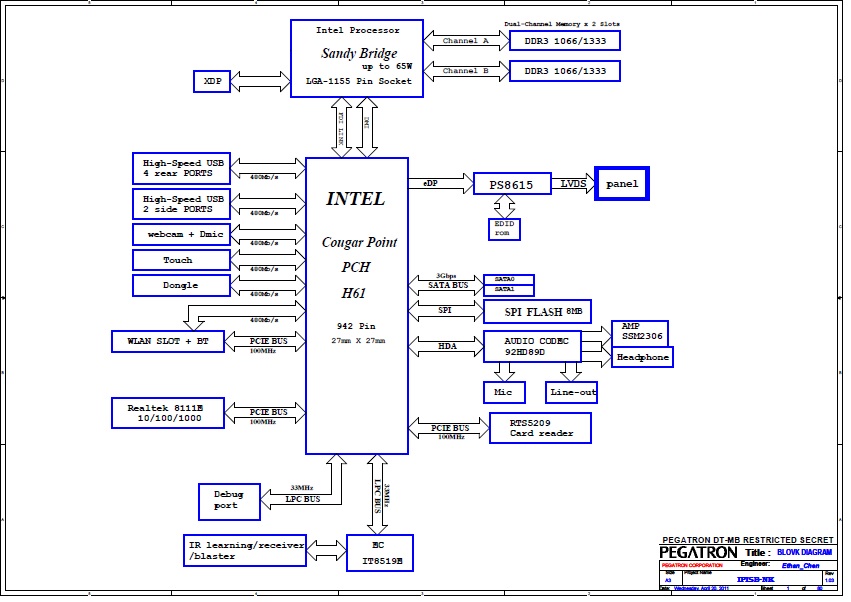
Task: Select the PS8615 block
Action: [512, 184]
